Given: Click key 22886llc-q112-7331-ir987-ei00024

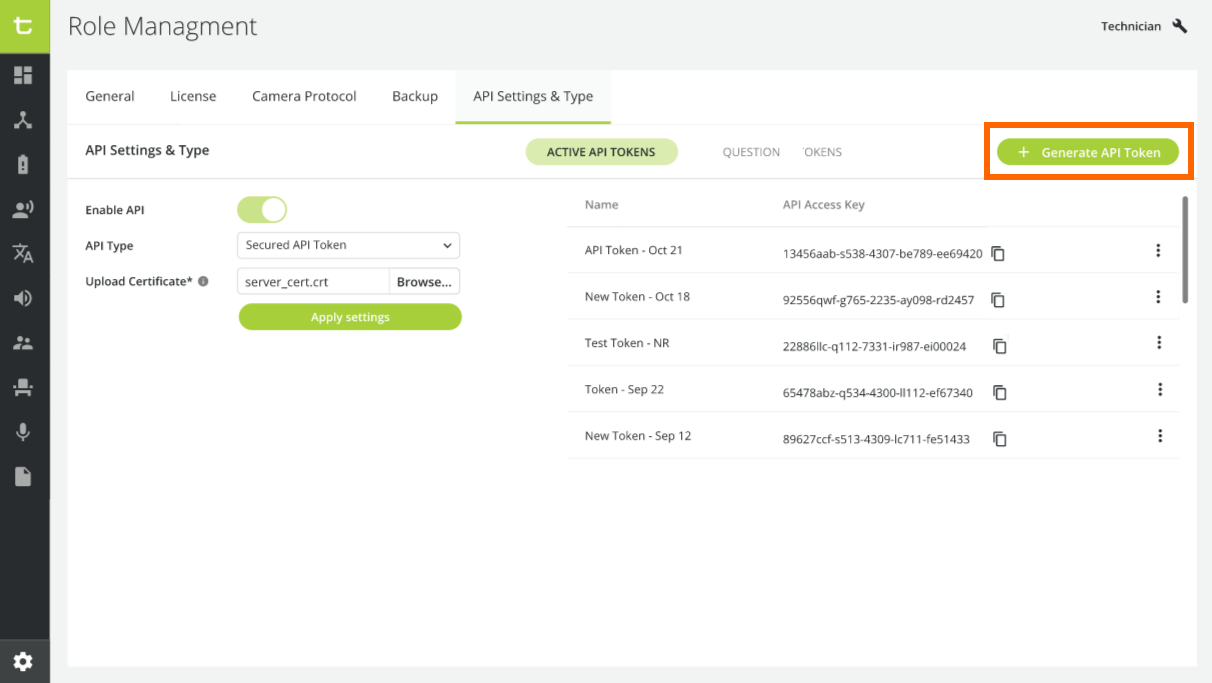Looking at the screenshot, I should (875, 346).
